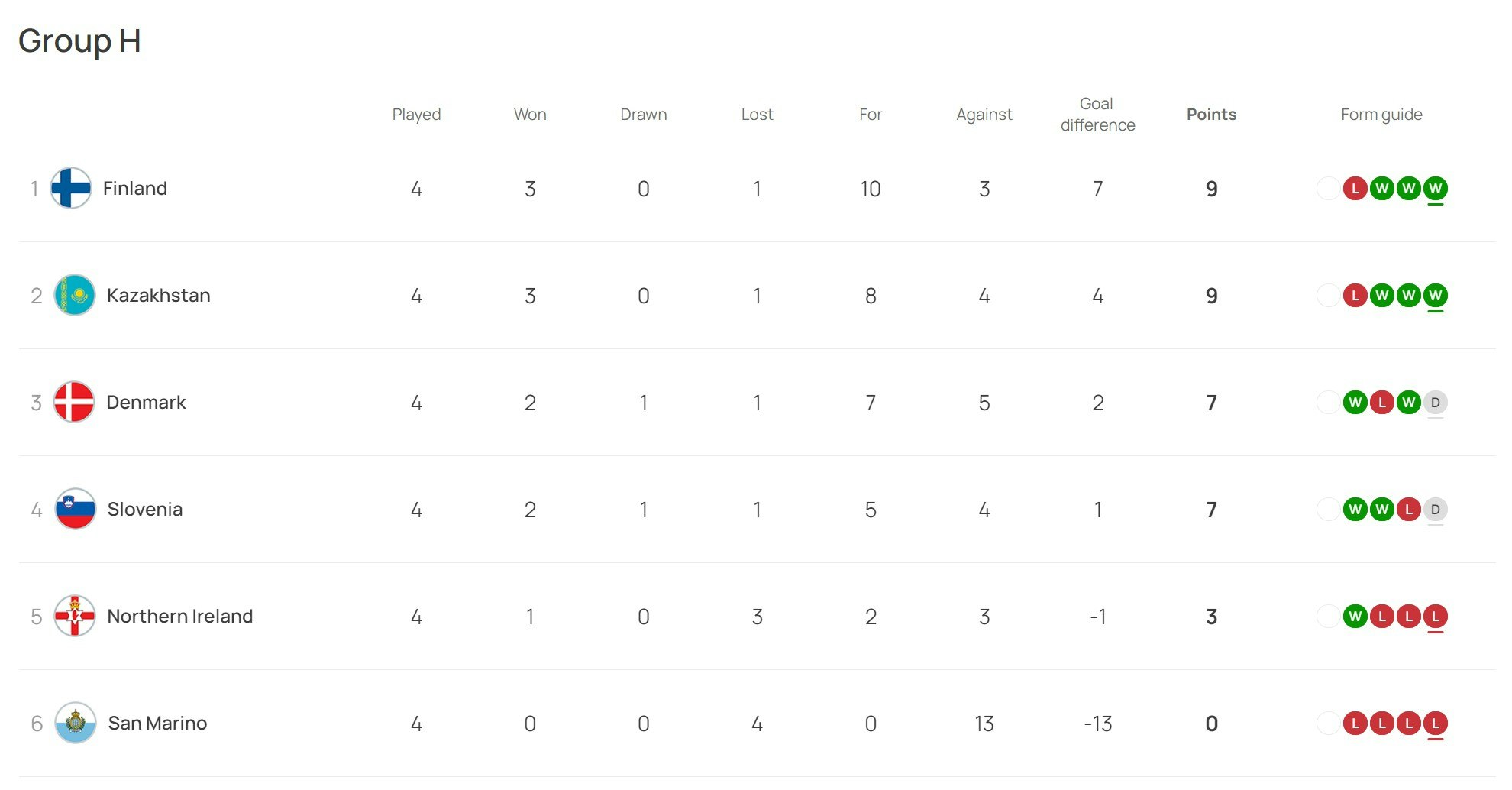
Task: Open the Northern Ireland team link
Action: pos(180,616)
